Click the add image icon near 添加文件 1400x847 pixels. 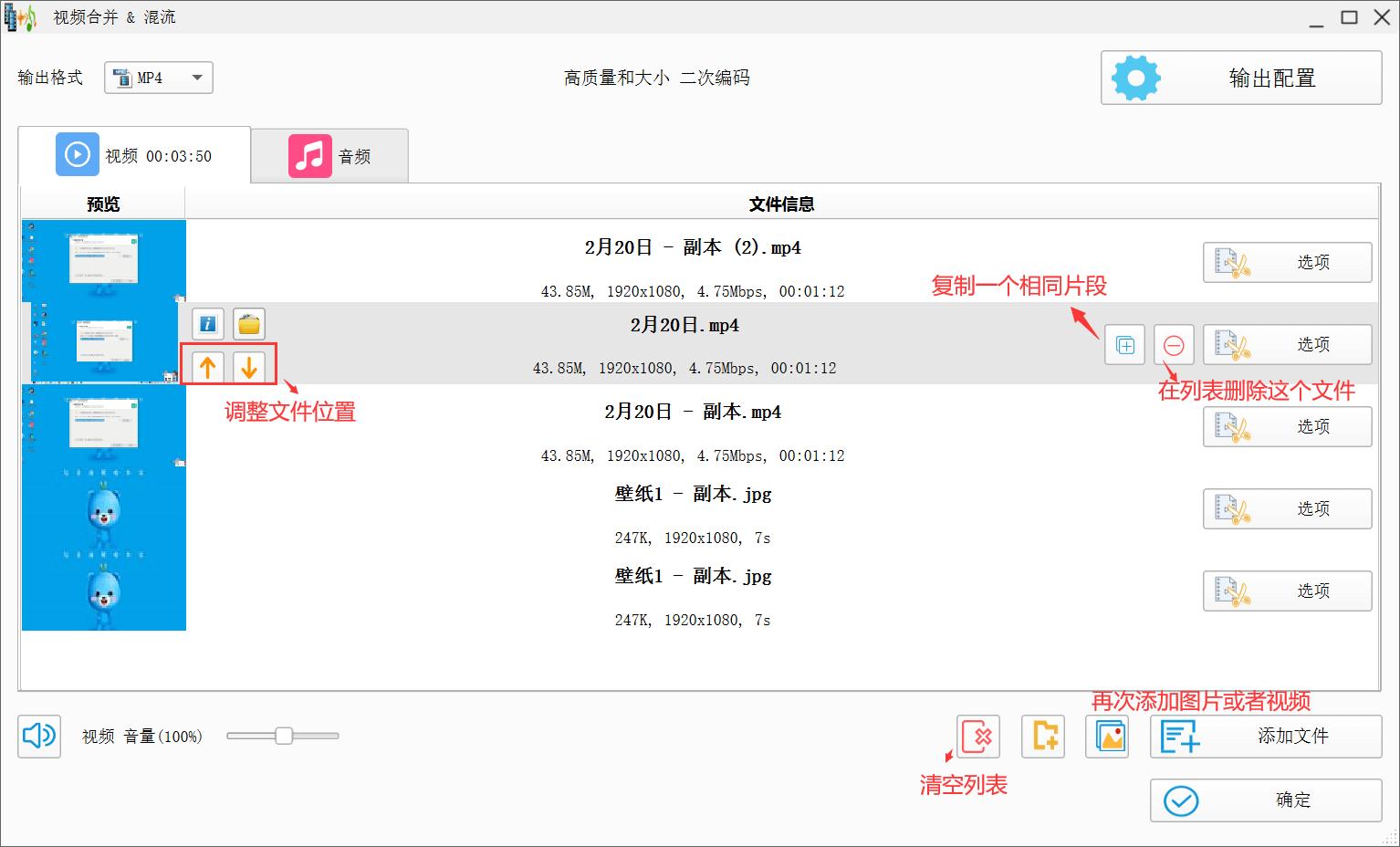pos(1106,737)
